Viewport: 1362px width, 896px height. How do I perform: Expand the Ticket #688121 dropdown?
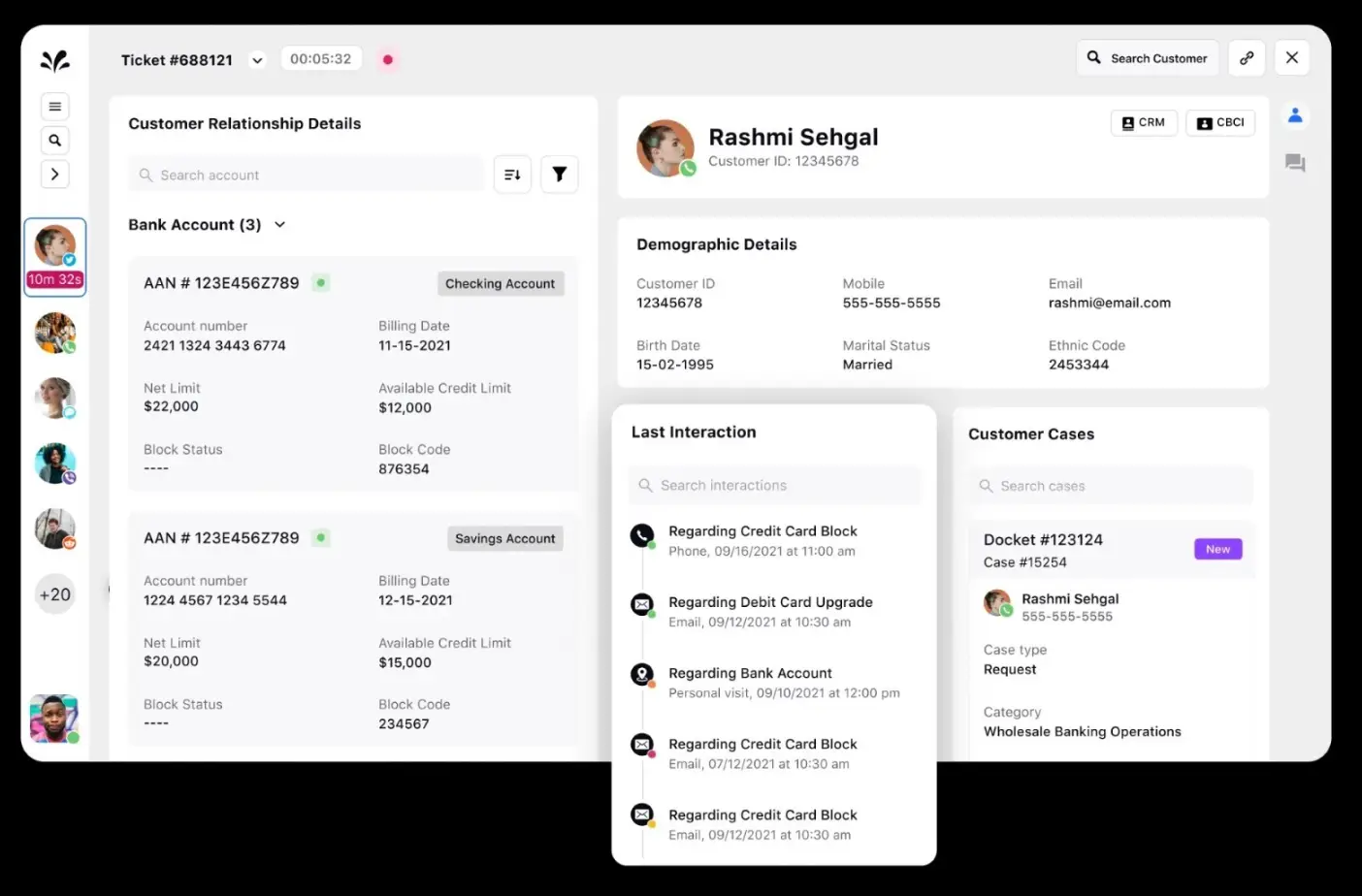coord(256,59)
